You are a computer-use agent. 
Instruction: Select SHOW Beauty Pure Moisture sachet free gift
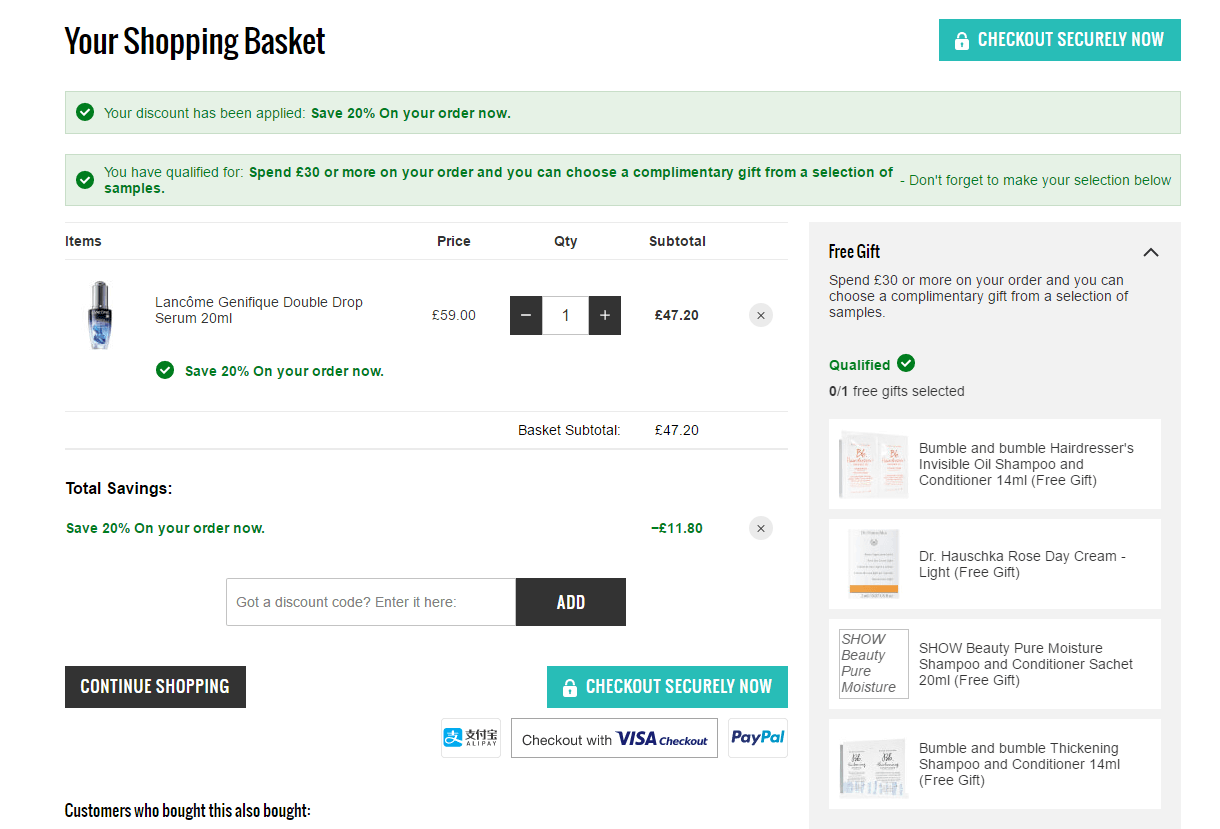[x=995, y=664]
